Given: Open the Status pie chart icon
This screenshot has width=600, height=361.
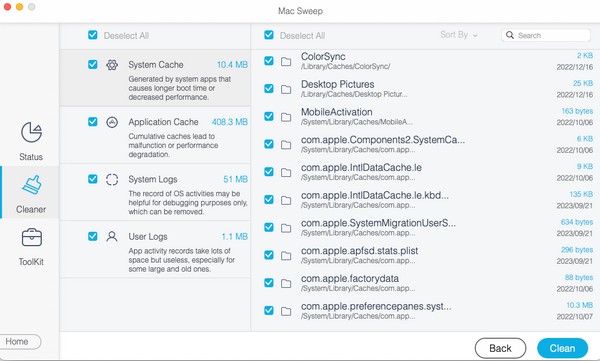Looking at the screenshot, I should 31,132.
